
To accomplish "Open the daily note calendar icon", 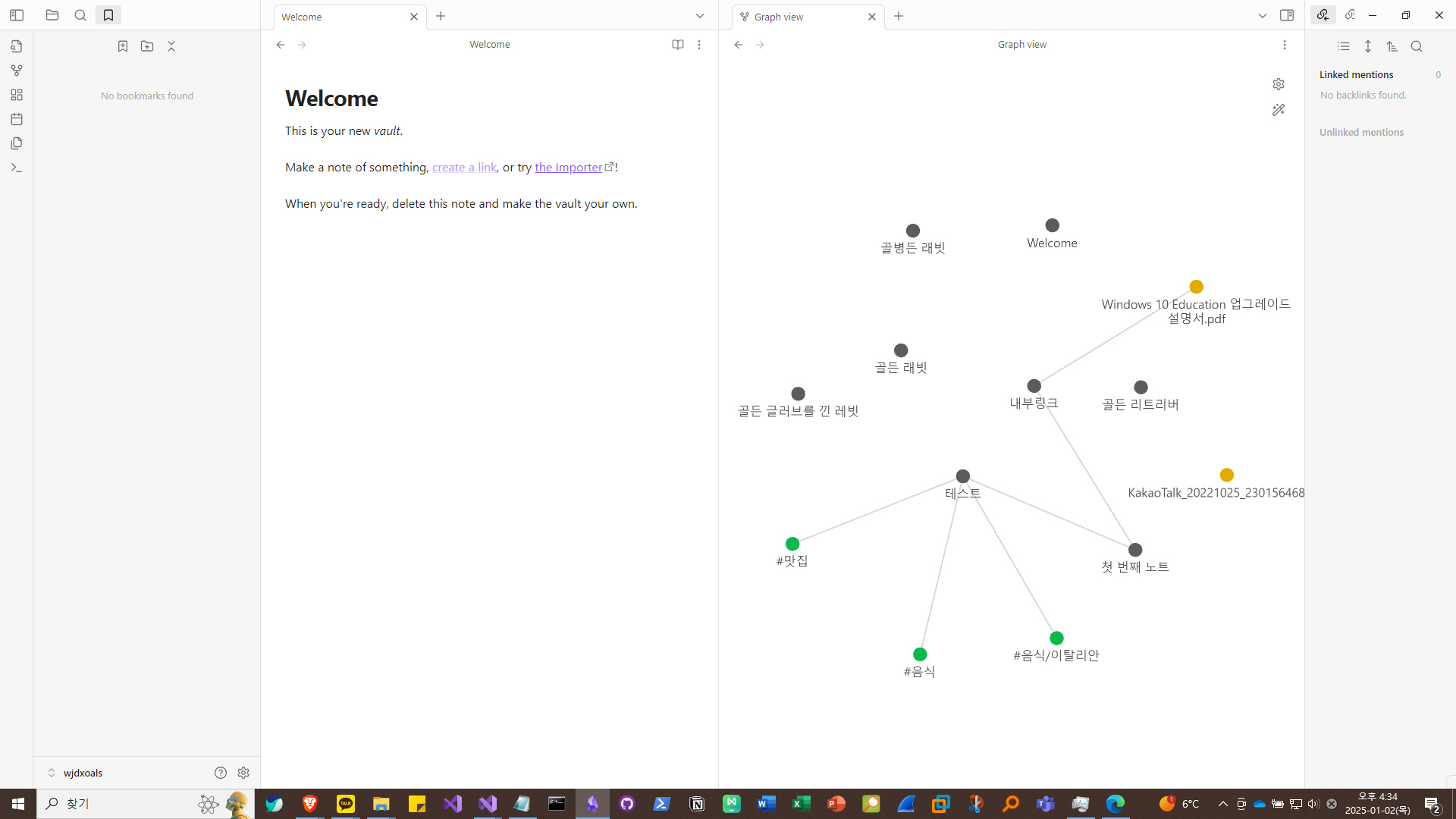I will coord(17,119).
